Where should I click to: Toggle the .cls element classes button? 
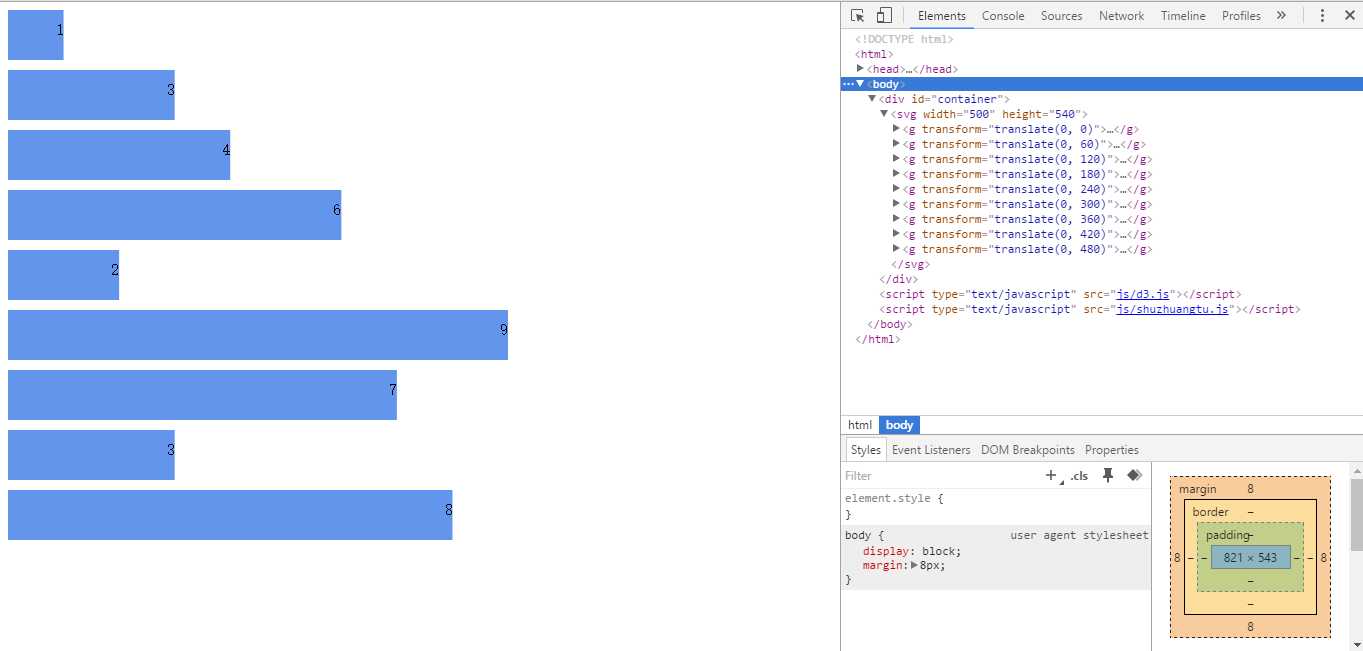click(x=1079, y=476)
